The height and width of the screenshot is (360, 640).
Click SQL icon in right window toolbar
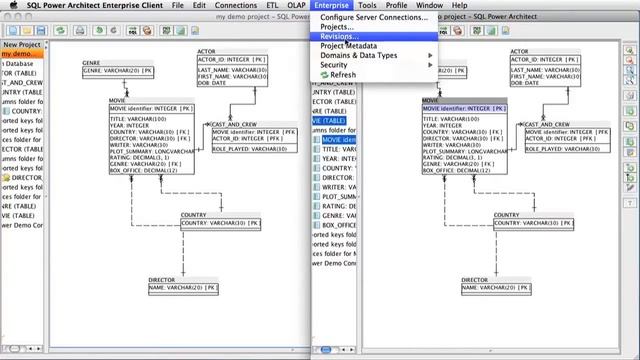[444, 31]
